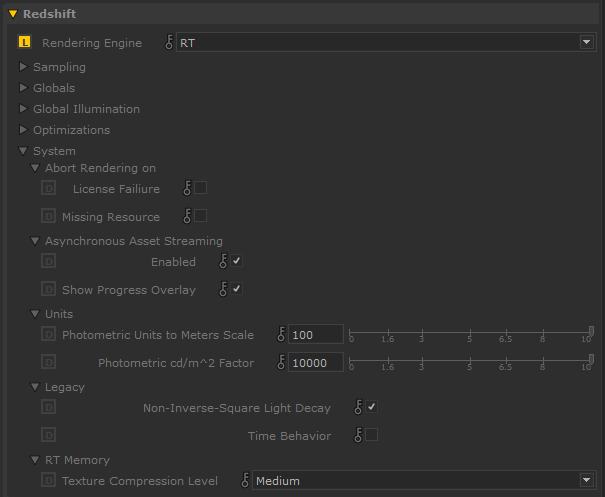The image size is (605, 497).
Task: Click key icon for Photometric Units to Meters Scale
Action: point(281,334)
